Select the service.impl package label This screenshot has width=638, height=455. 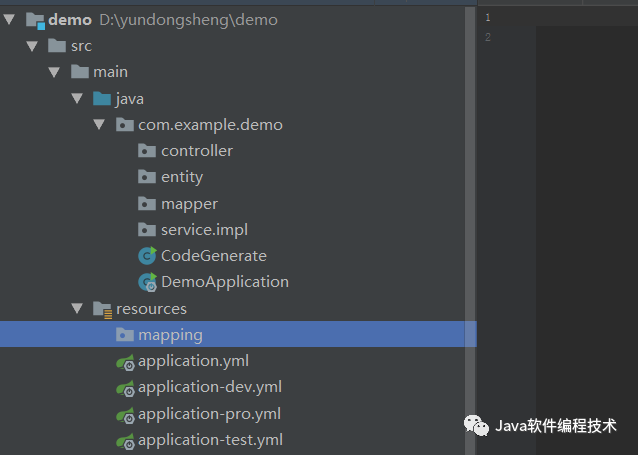[204, 230]
